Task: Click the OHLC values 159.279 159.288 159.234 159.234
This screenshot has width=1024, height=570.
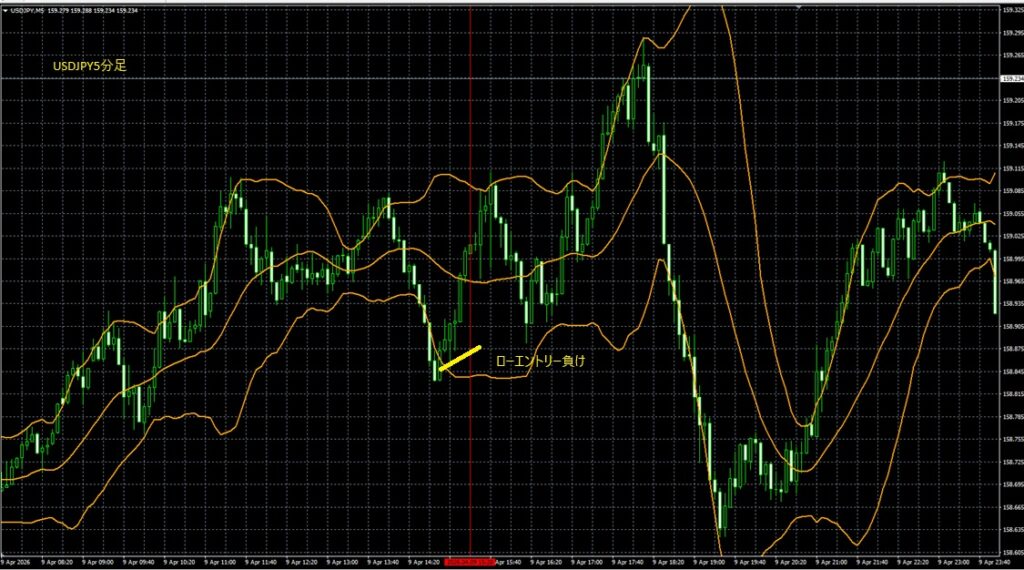Action: [x=93, y=10]
